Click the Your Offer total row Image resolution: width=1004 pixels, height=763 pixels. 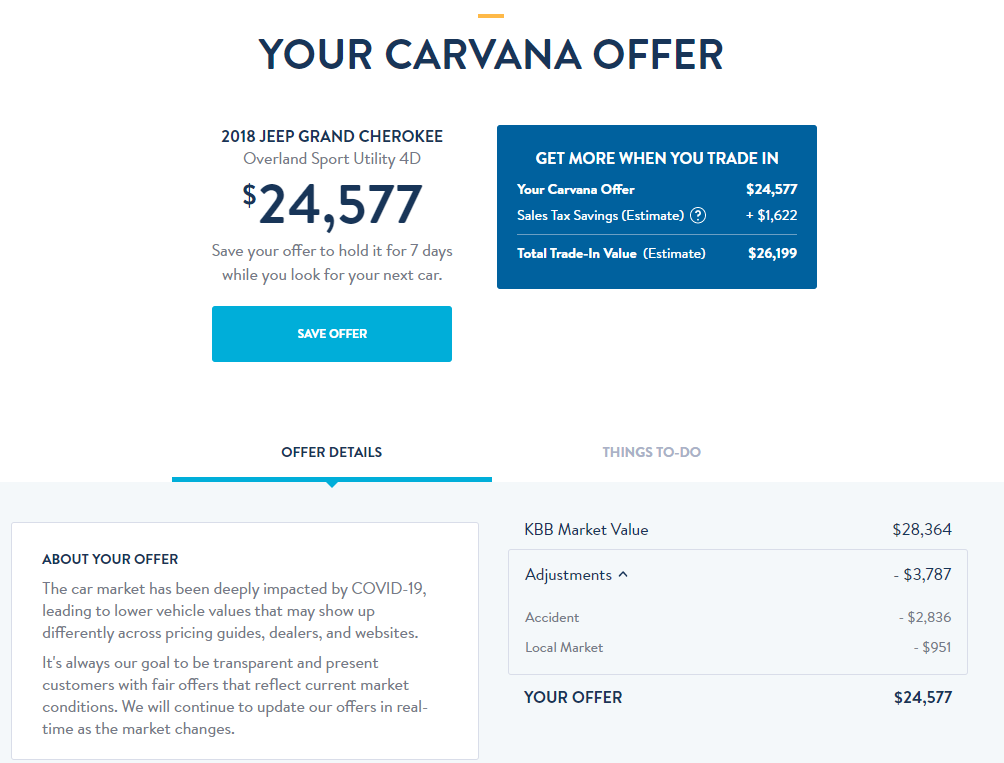pyautogui.click(x=738, y=697)
